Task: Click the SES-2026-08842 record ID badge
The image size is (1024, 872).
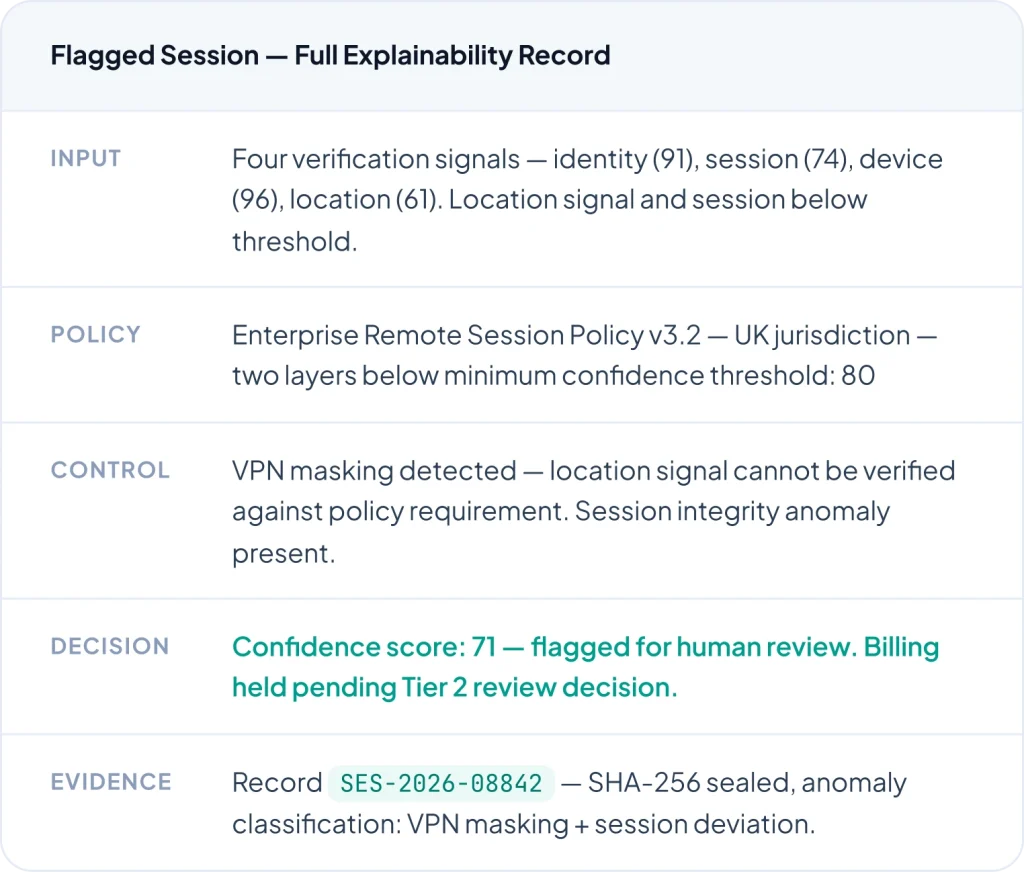Action: [441, 783]
